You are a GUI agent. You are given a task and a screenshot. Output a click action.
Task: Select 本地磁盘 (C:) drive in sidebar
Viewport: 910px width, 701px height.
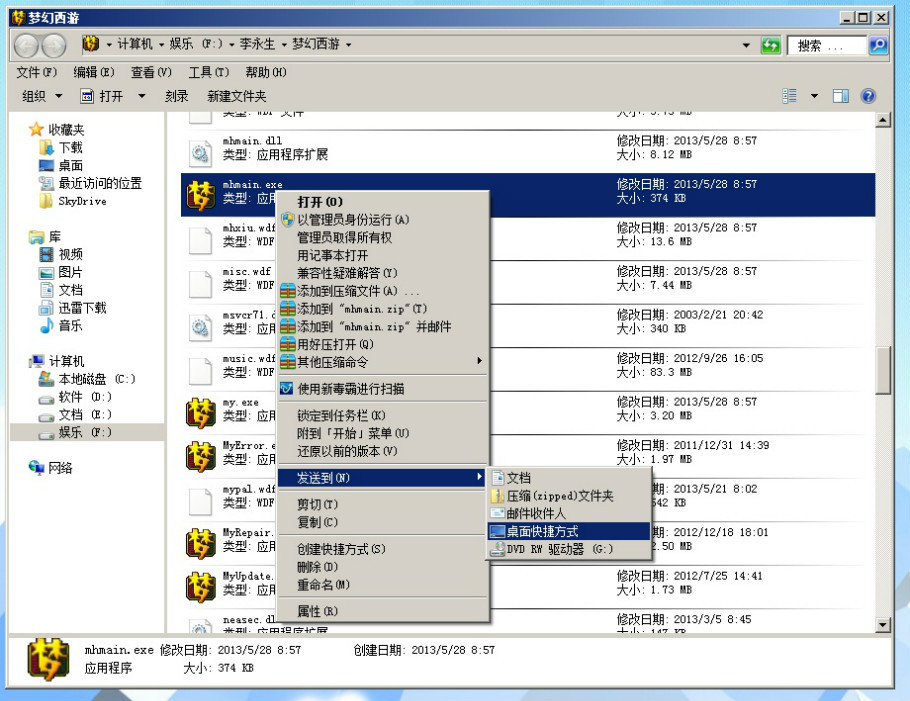[x=87, y=379]
